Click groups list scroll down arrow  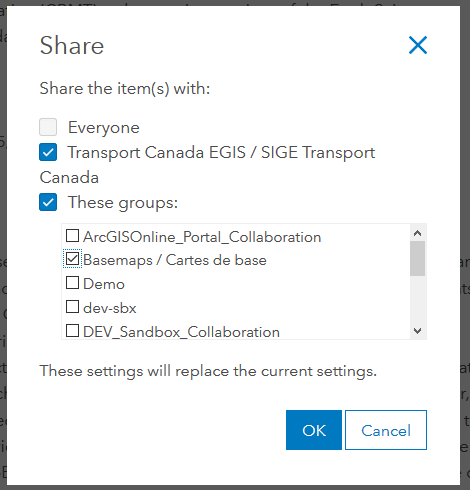(x=418, y=331)
